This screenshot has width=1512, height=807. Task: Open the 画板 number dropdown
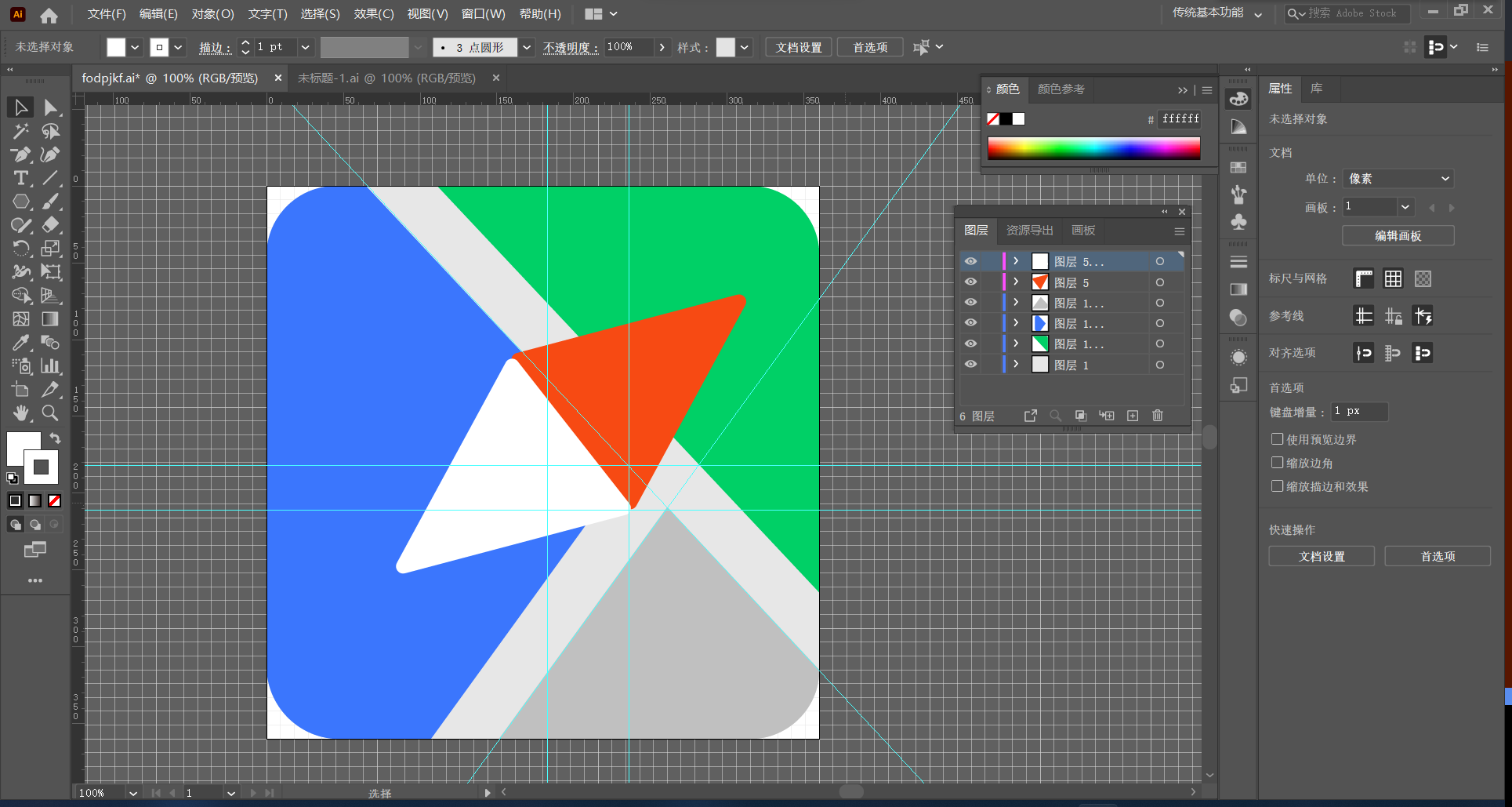coord(1405,207)
